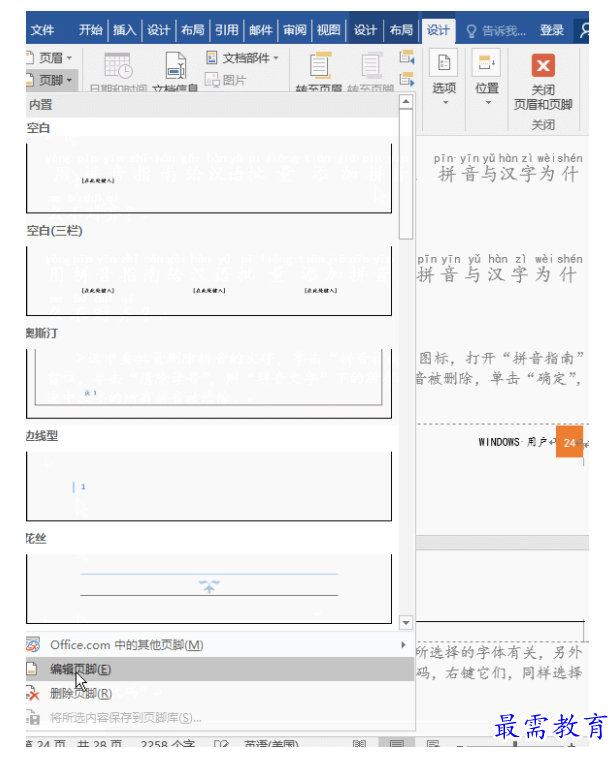This screenshot has height=758, width=616.
Task: Click the previous section navigation icon
Action: click(407, 58)
